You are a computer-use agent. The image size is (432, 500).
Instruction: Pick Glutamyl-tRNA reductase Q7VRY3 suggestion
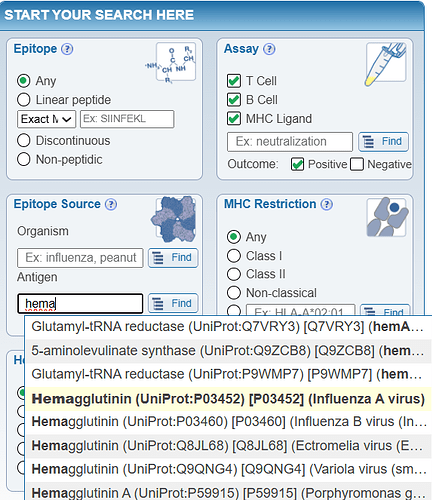228,327
